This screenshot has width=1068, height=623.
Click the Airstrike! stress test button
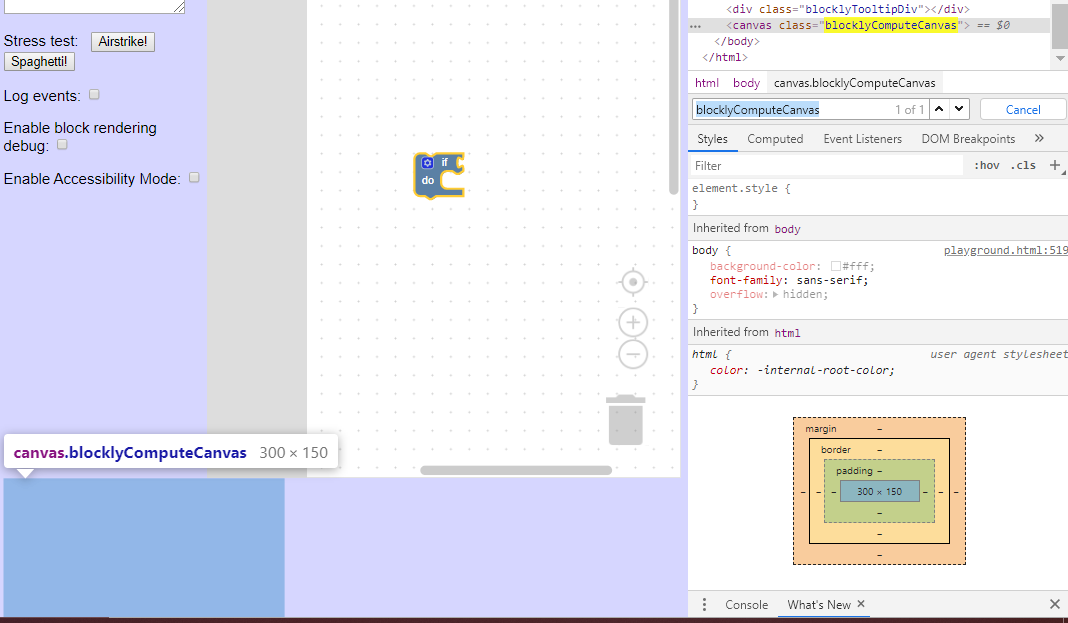coord(122,41)
